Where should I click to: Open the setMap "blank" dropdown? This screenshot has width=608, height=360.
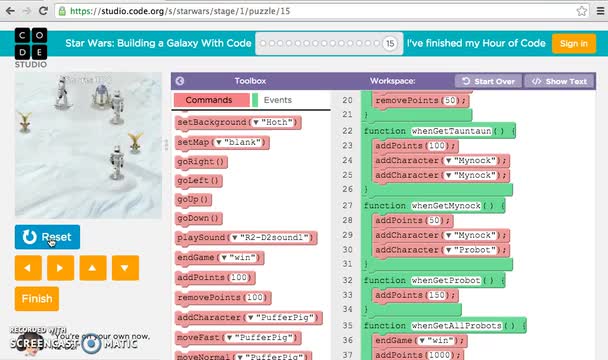[242, 142]
